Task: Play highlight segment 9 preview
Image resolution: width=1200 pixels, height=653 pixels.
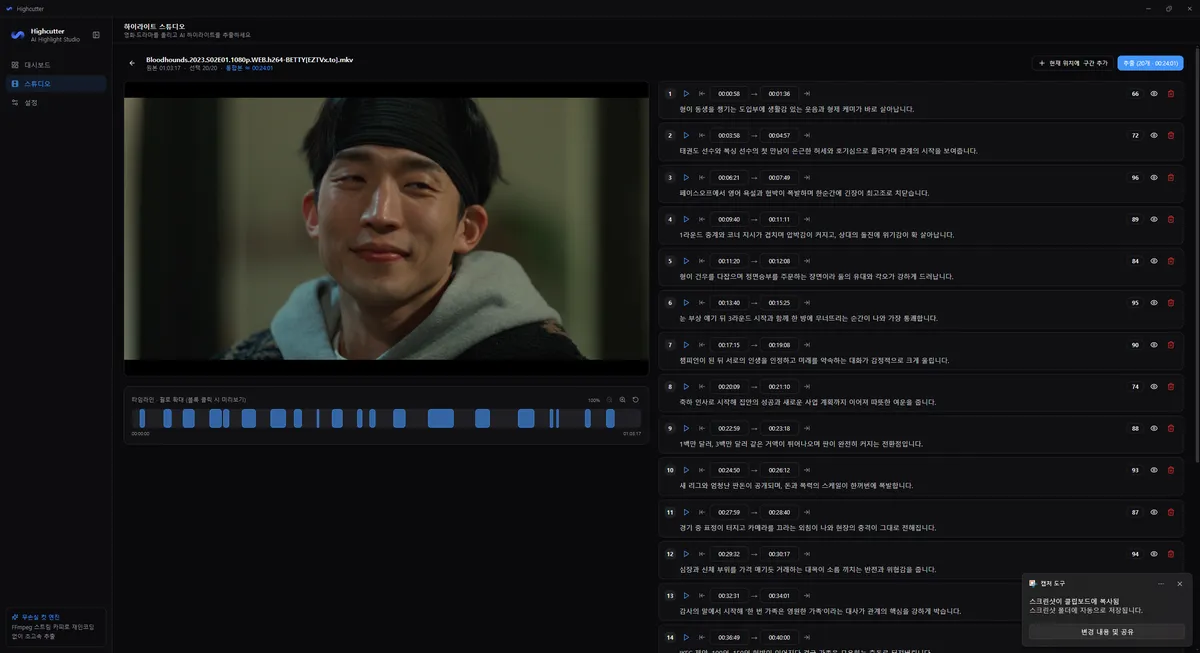Action: click(x=686, y=428)
